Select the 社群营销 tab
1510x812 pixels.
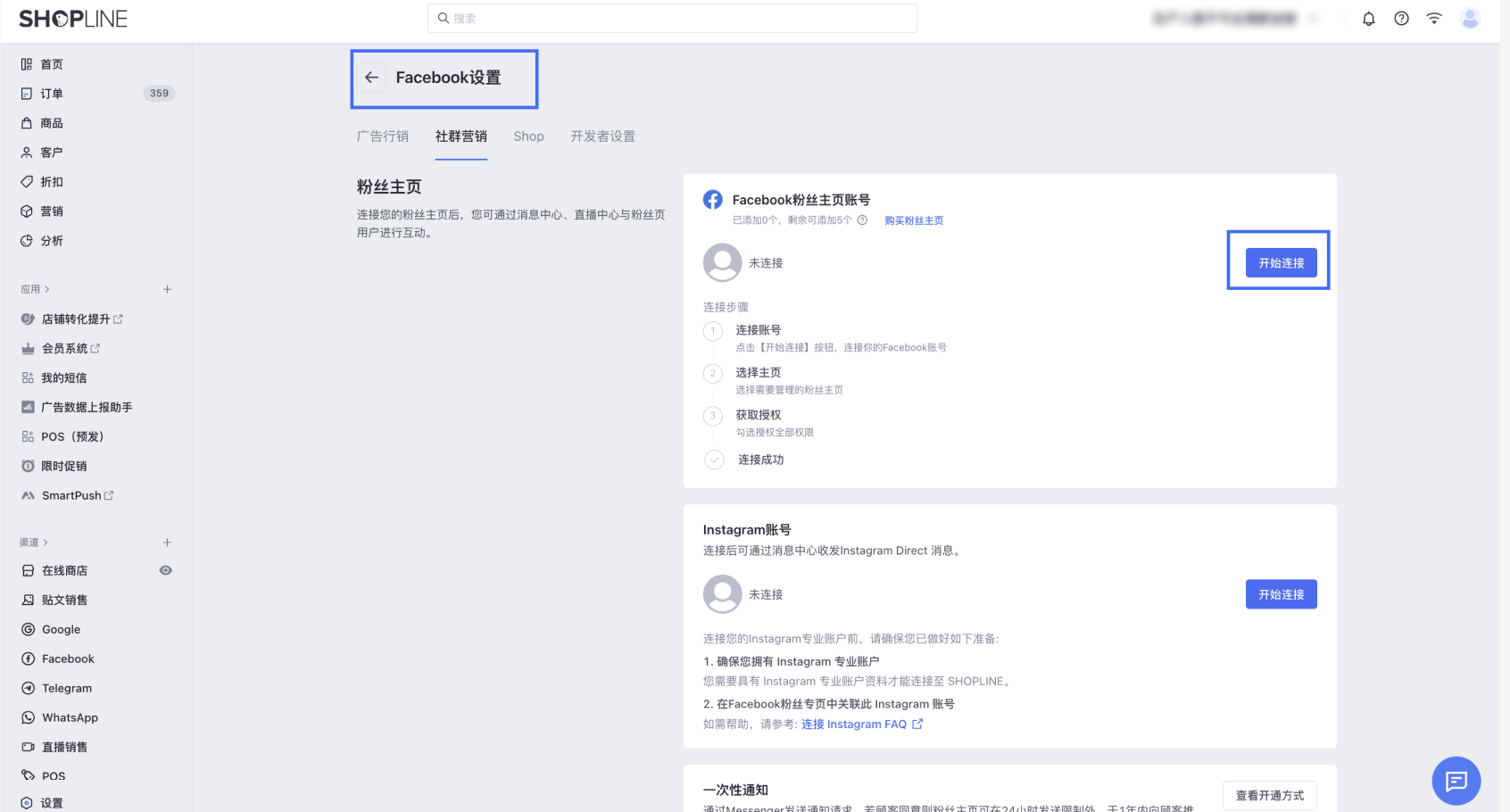pyautogui.click(x=461, y=137)
